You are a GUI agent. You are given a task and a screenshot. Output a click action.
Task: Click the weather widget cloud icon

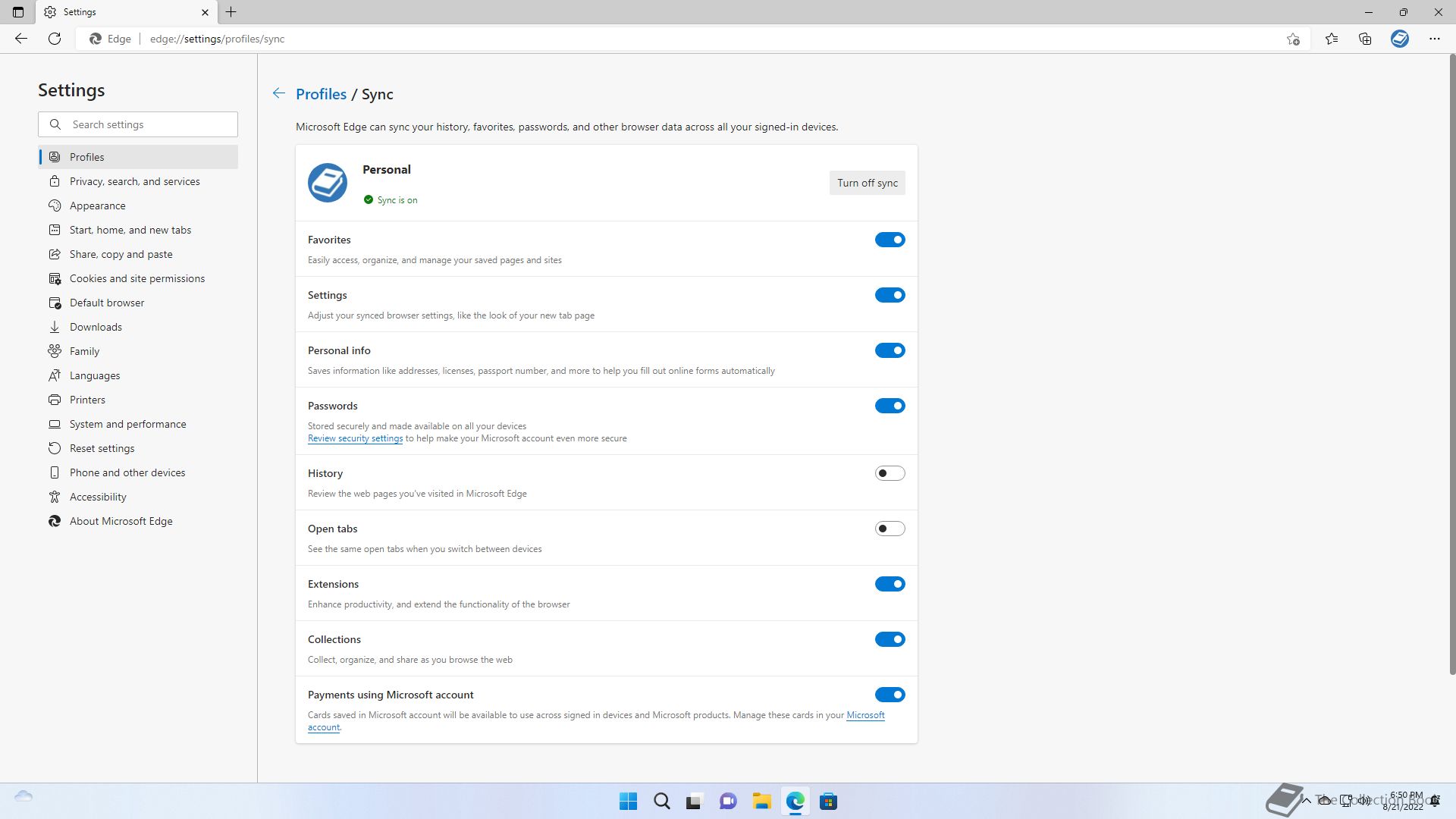tap(24, 796)
